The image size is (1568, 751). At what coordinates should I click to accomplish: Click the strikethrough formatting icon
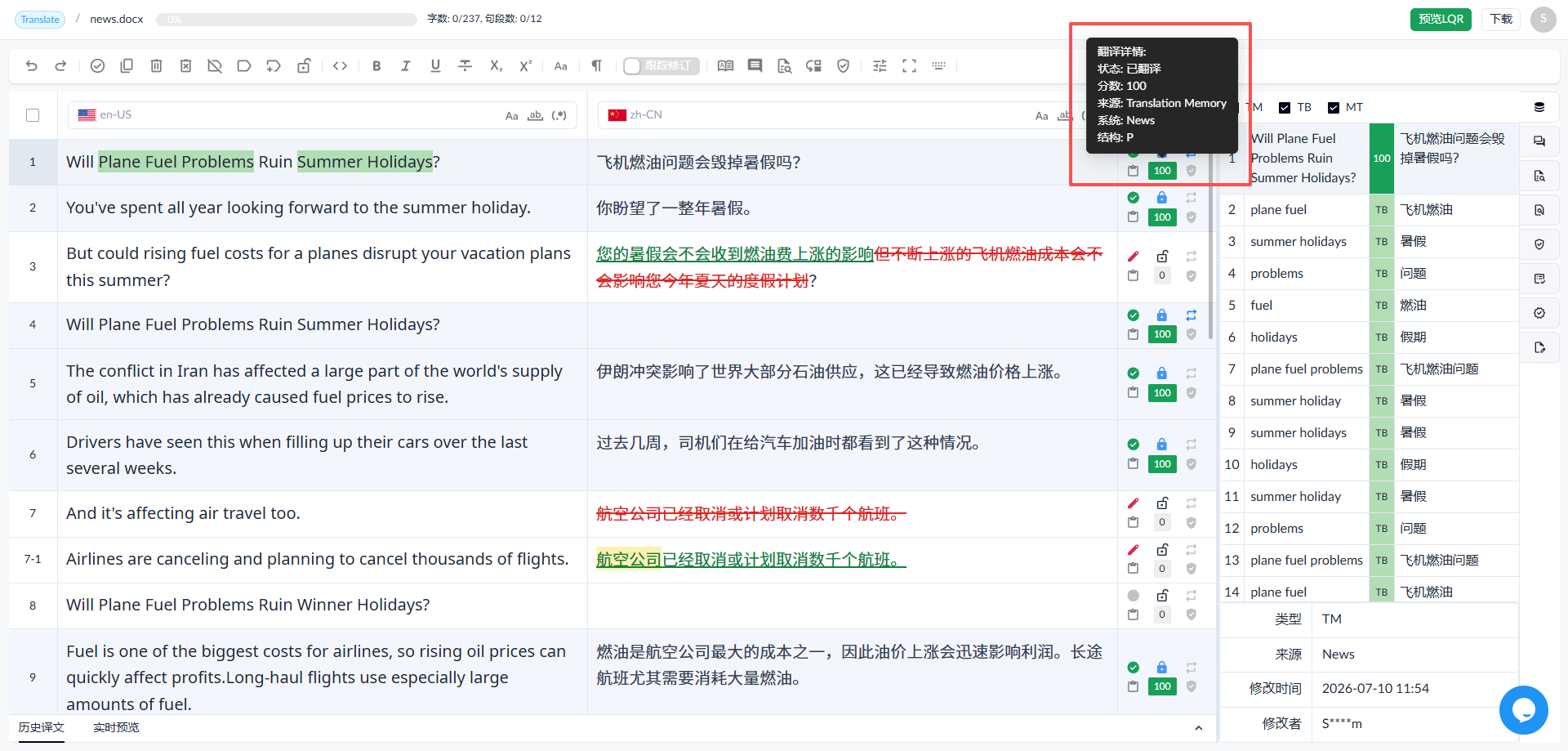coord(465,66)
